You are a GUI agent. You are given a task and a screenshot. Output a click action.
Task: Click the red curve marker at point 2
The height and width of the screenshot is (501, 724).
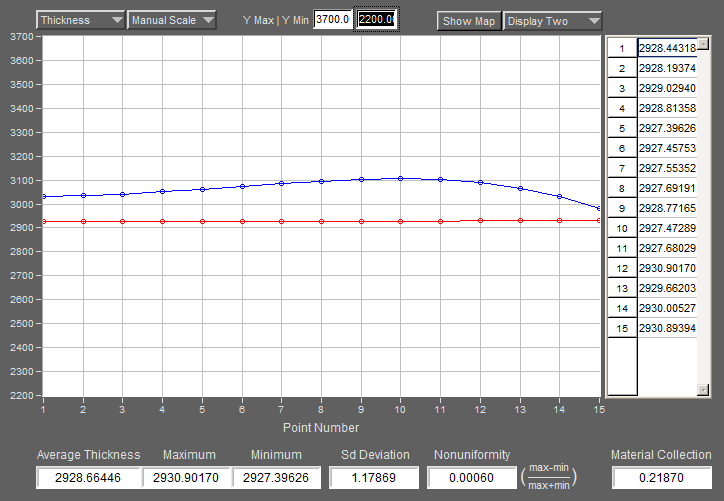click(x=84, y=222)
